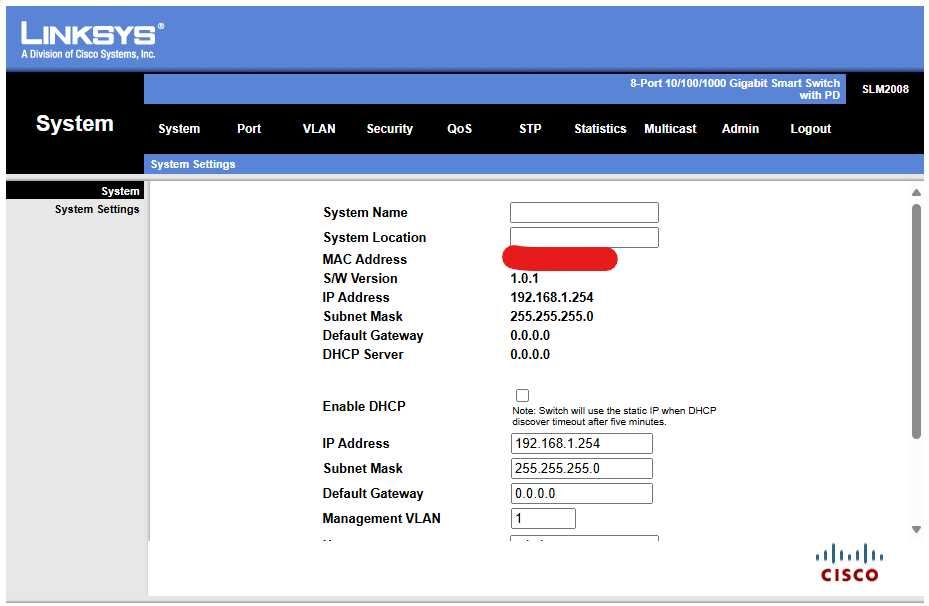Click the Management VLAN input field

[x=543, y=518]
